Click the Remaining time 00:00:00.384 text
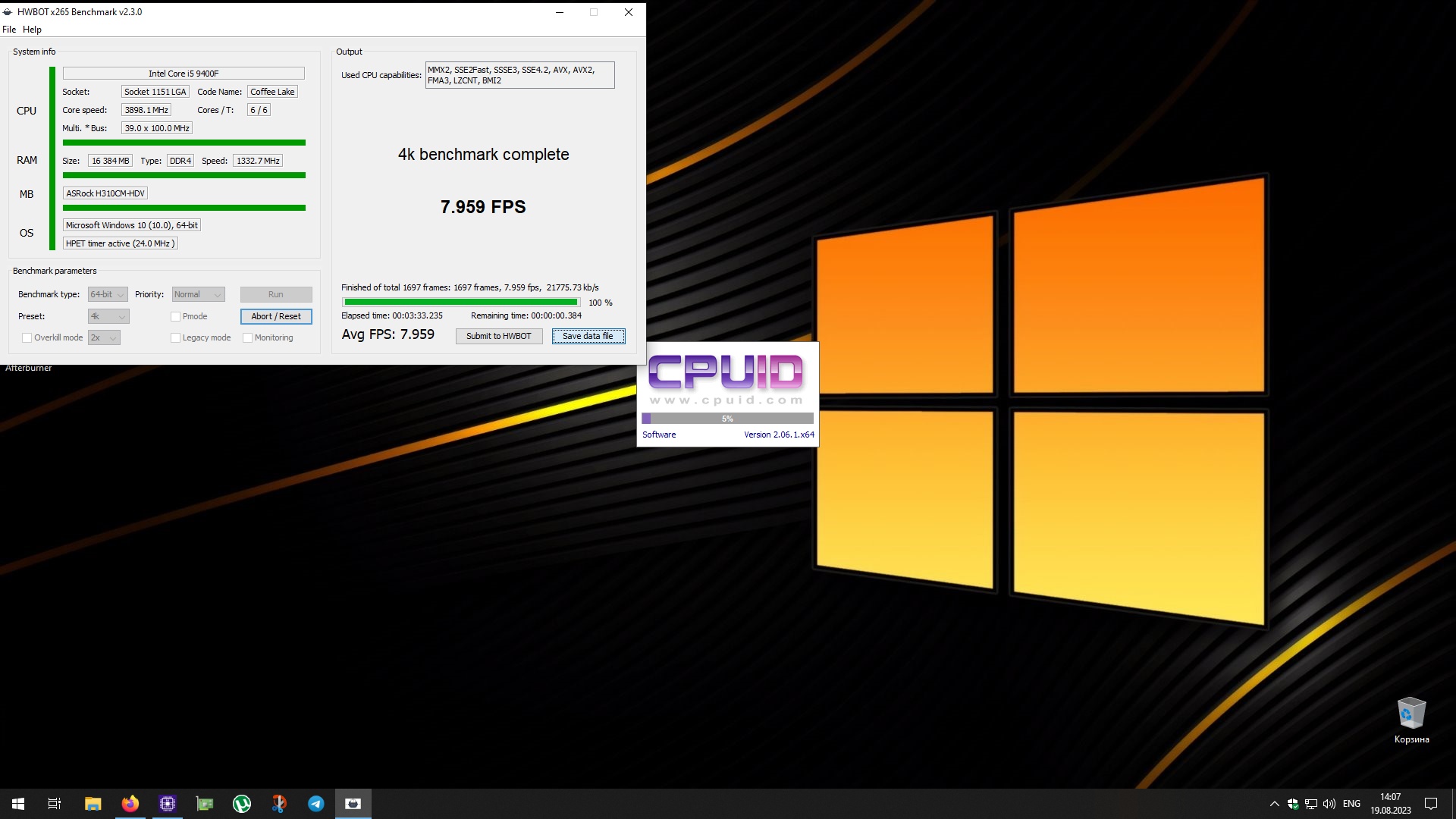This screenshot has height=819, width=1456. [526, 315]
